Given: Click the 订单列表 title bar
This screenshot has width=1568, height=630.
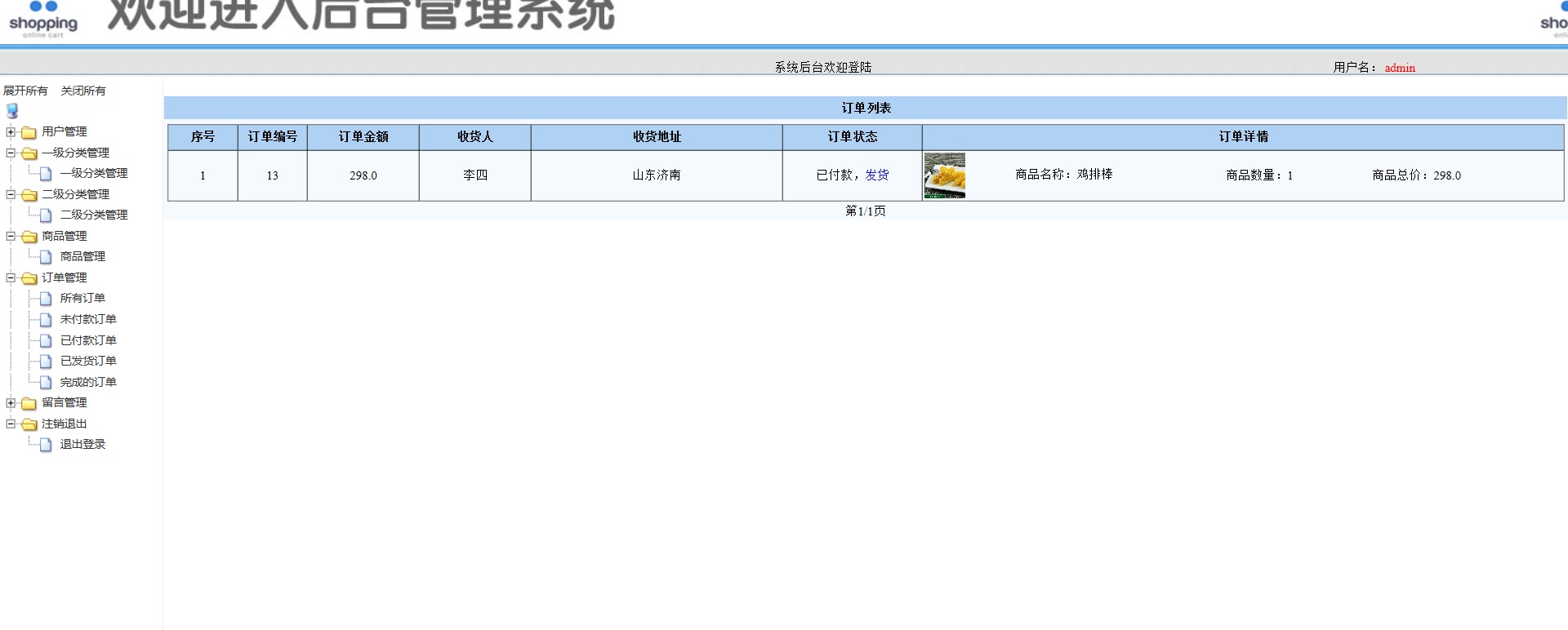Looking at the screenshot, I should [866, 108].
